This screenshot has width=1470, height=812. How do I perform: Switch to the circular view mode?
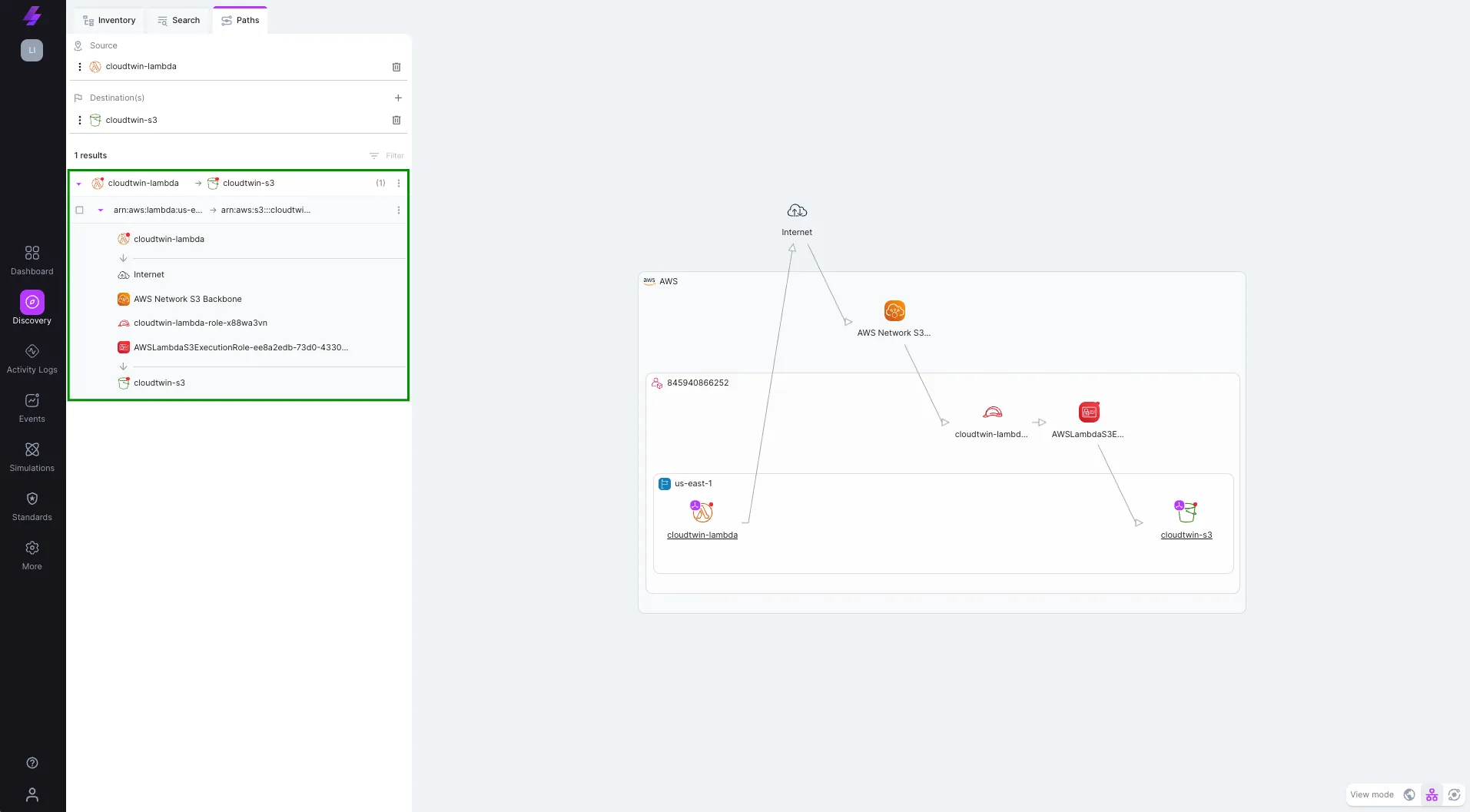(x=1454, y=794)
